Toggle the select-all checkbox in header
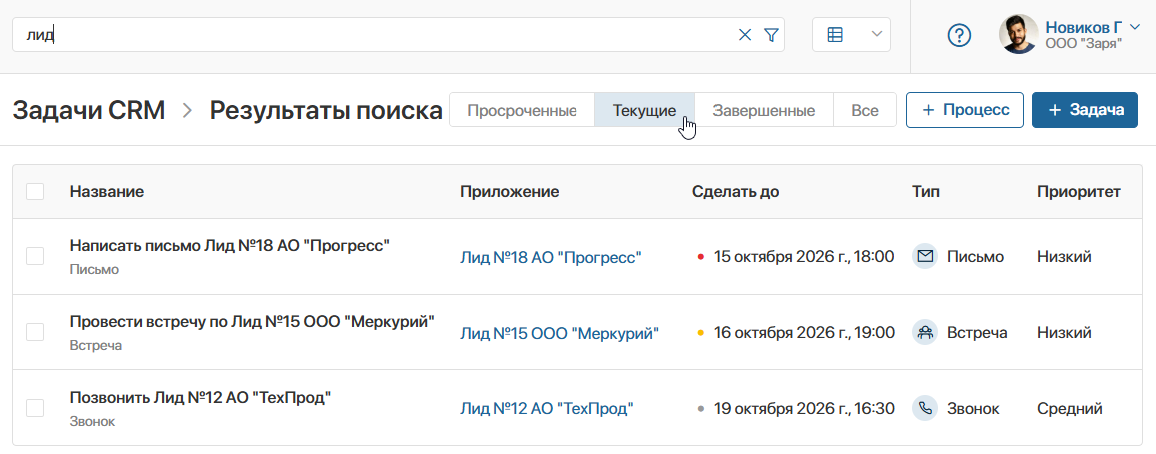 click(x=35, y=192)
